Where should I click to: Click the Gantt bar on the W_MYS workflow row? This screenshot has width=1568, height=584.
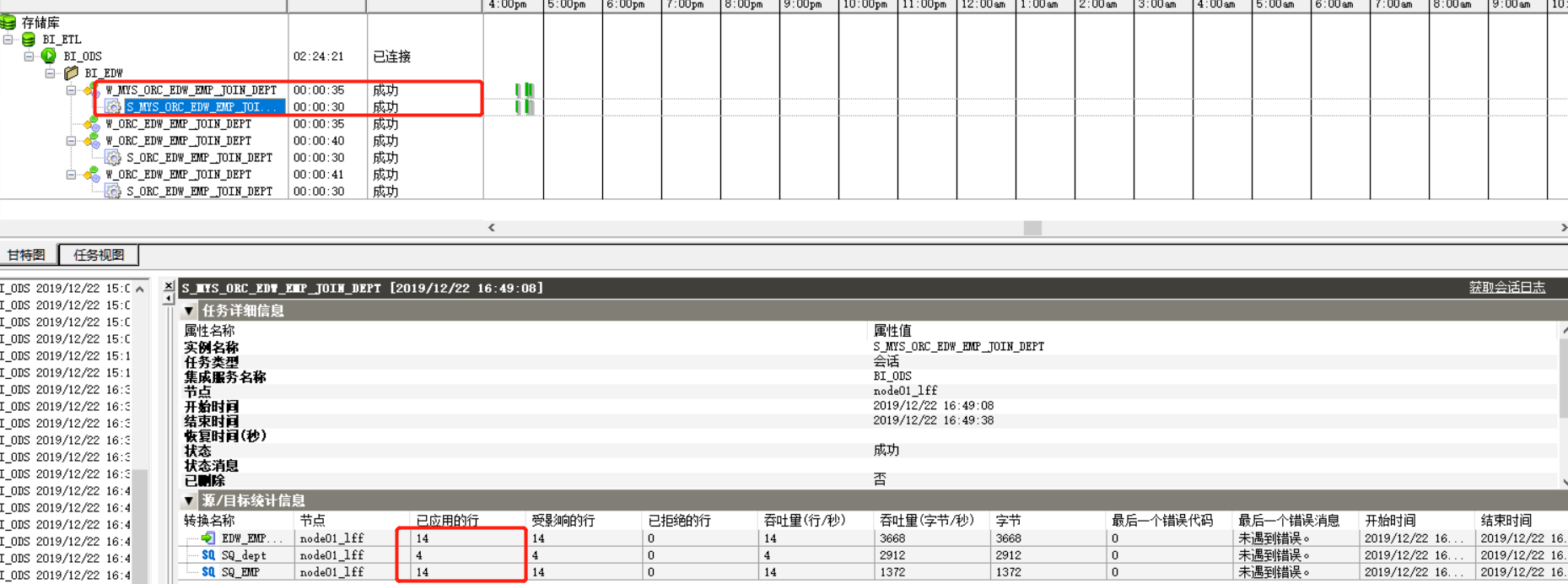tap(525, 89)
